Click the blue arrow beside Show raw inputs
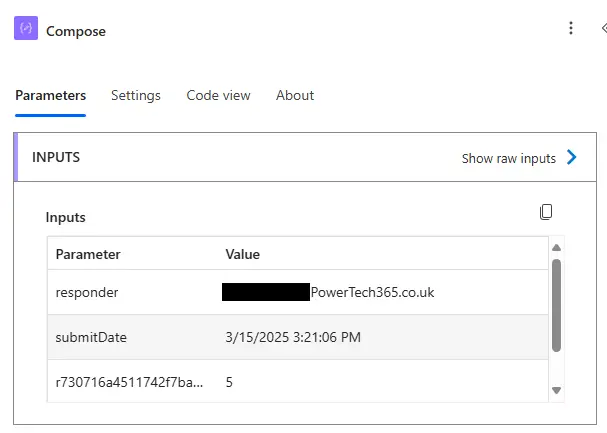Screen dimensions: 607x433 coord(572,157)
